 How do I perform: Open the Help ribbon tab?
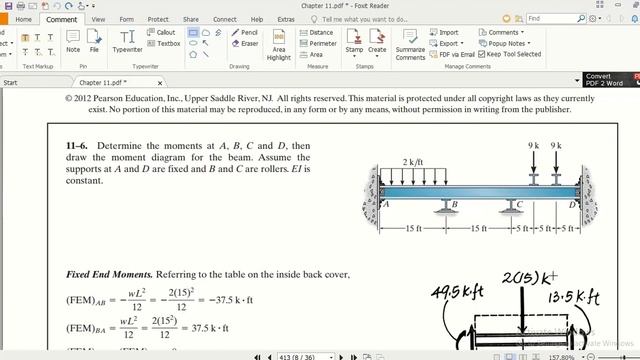click(x=257, y=19)
